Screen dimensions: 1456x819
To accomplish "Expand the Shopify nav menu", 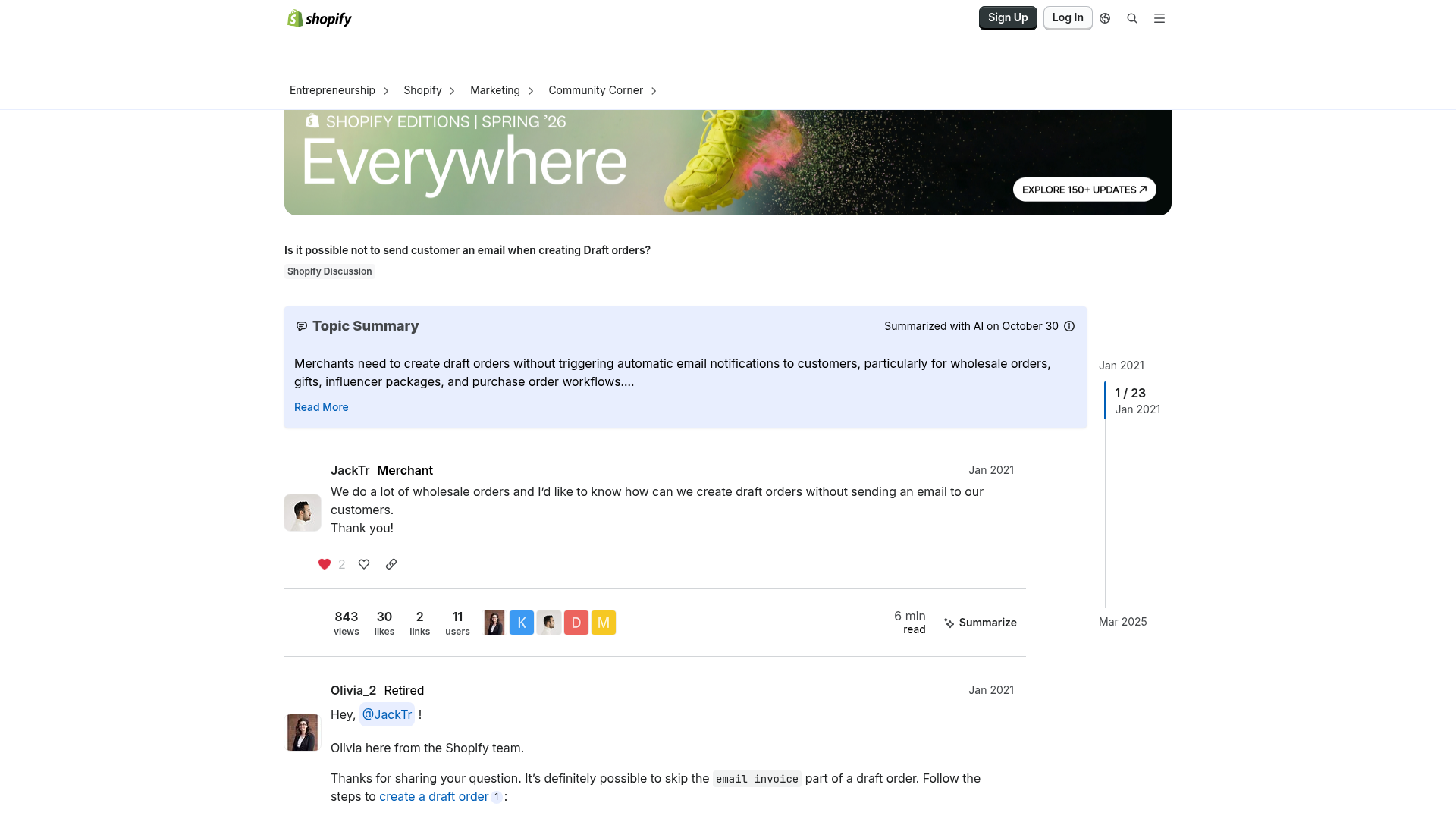I will click(x=429, y=90).
